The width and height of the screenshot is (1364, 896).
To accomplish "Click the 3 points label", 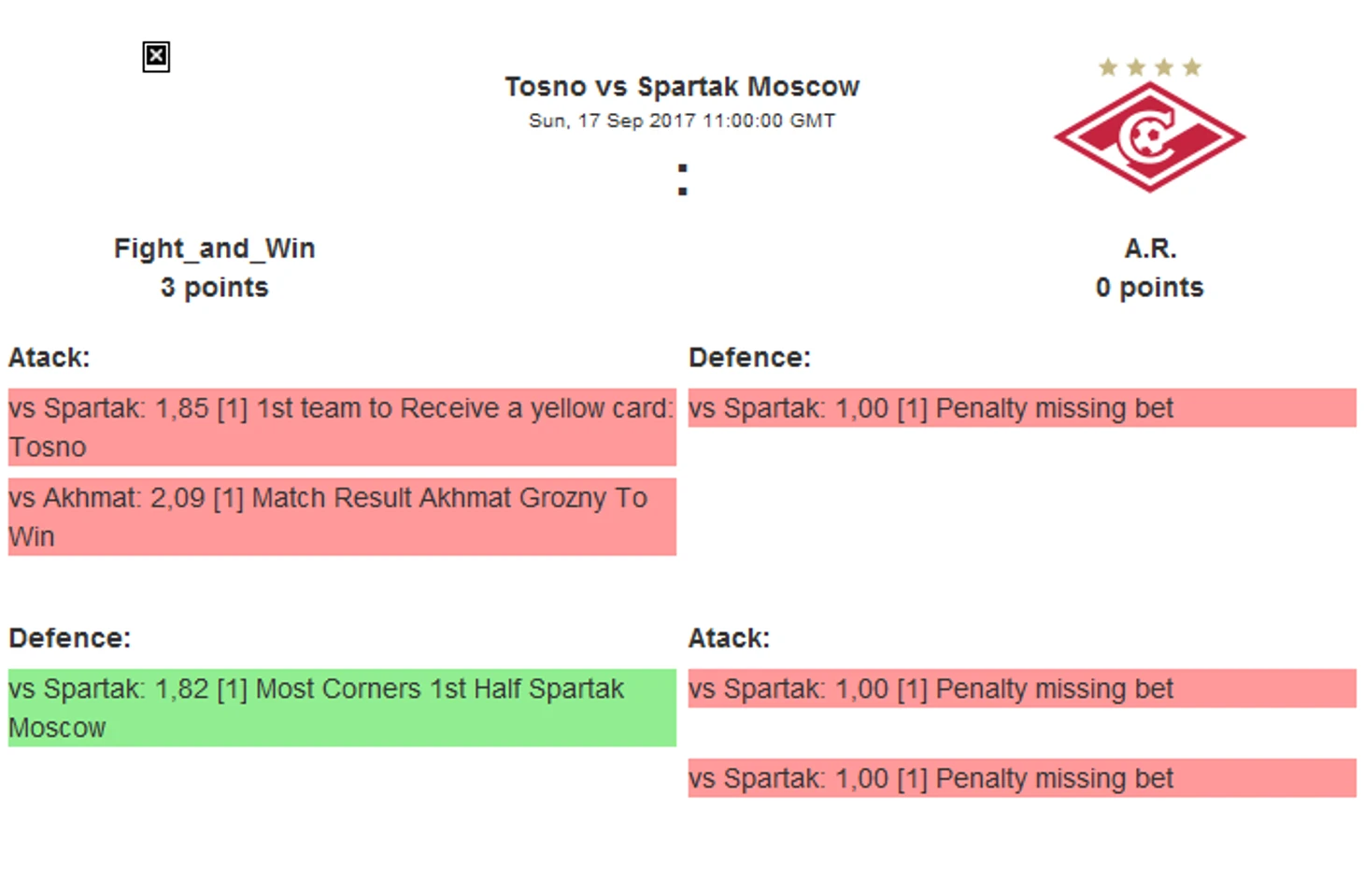I will click(x=214, y=288).
